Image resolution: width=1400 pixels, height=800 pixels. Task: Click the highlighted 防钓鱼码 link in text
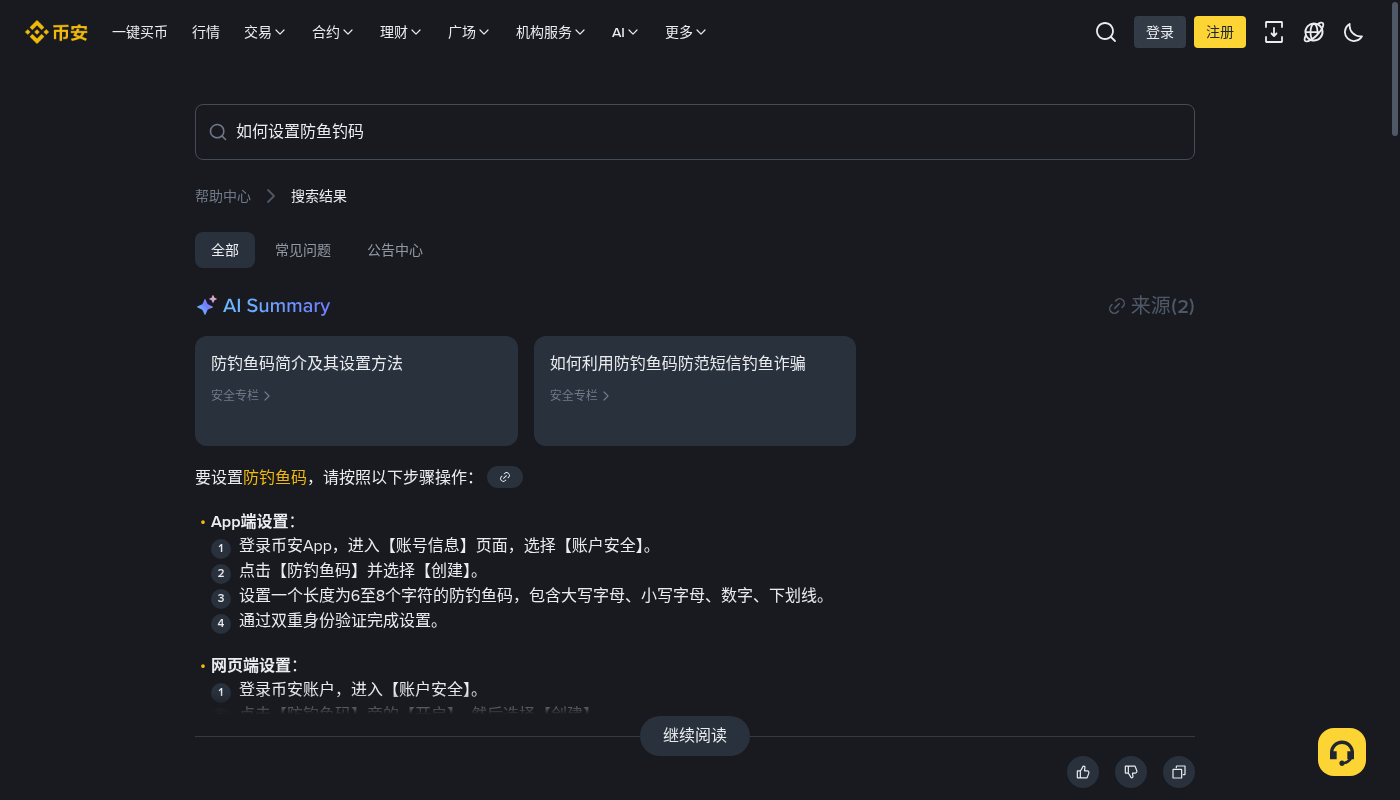275,477
